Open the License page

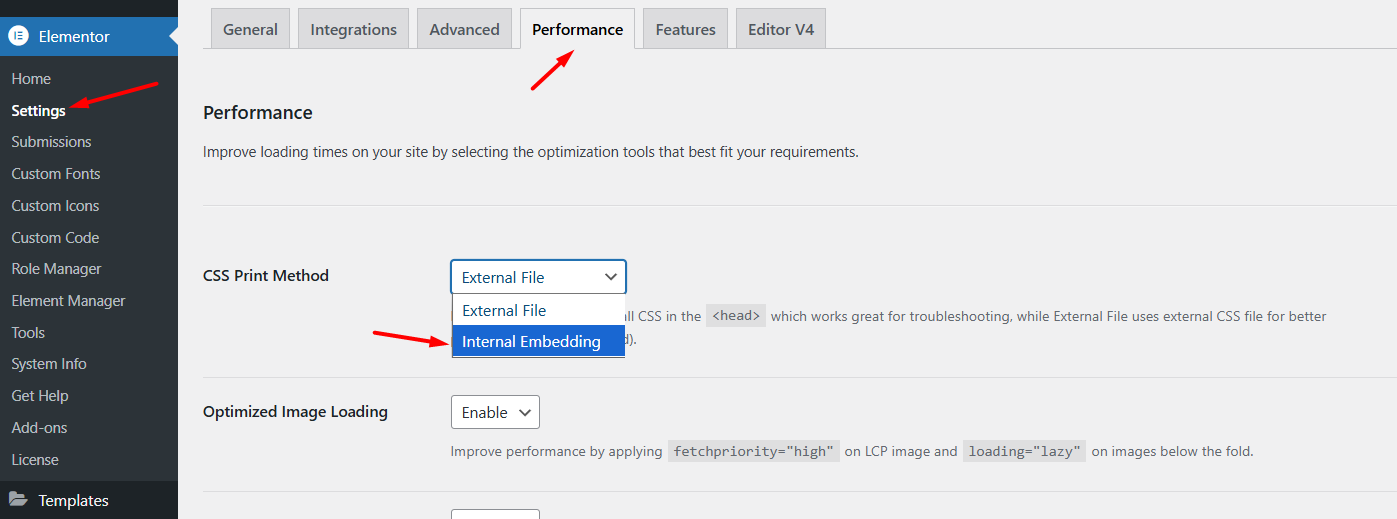pyautogui.click(x=35, y=460)
